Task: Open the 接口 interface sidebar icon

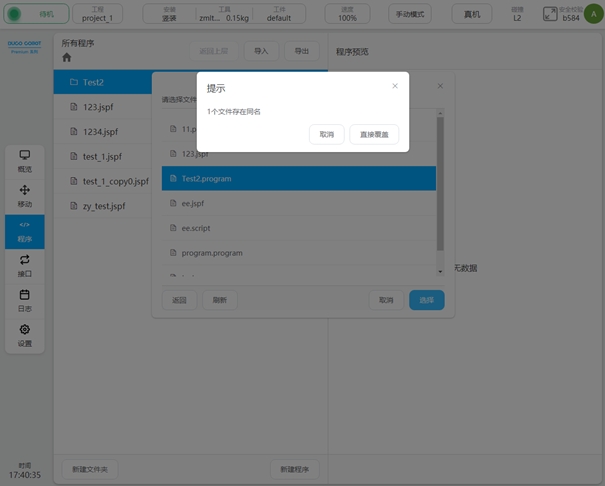Action: coord(25,266)
